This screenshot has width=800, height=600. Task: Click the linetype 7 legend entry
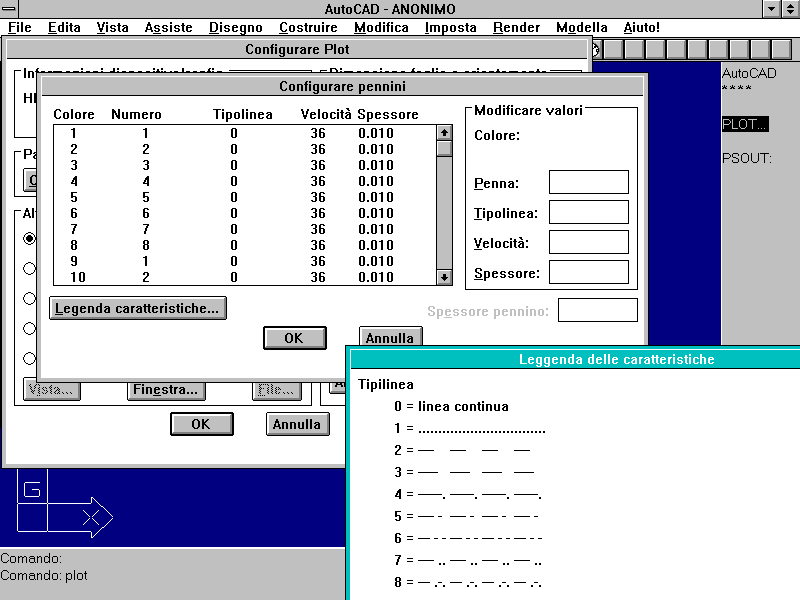468,560
